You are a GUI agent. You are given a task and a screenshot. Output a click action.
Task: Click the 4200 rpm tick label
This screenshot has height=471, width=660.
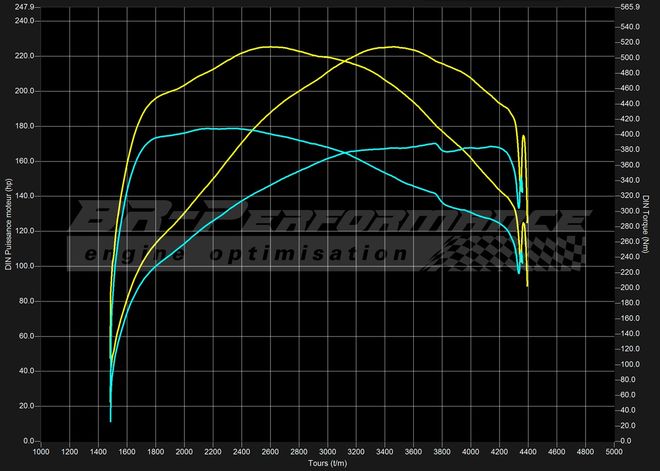499,452
